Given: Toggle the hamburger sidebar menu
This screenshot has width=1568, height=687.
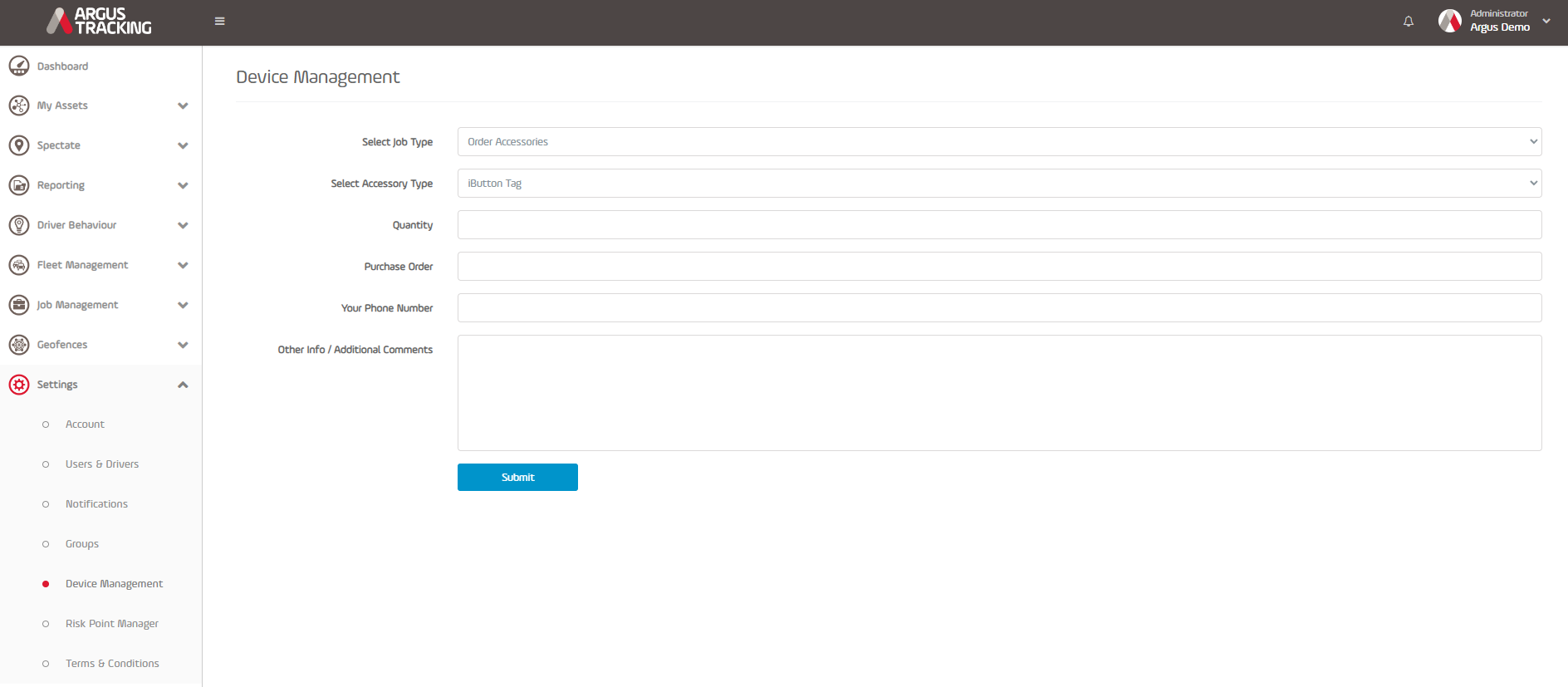Looking at the screenshot, I should tap(220, 22).
